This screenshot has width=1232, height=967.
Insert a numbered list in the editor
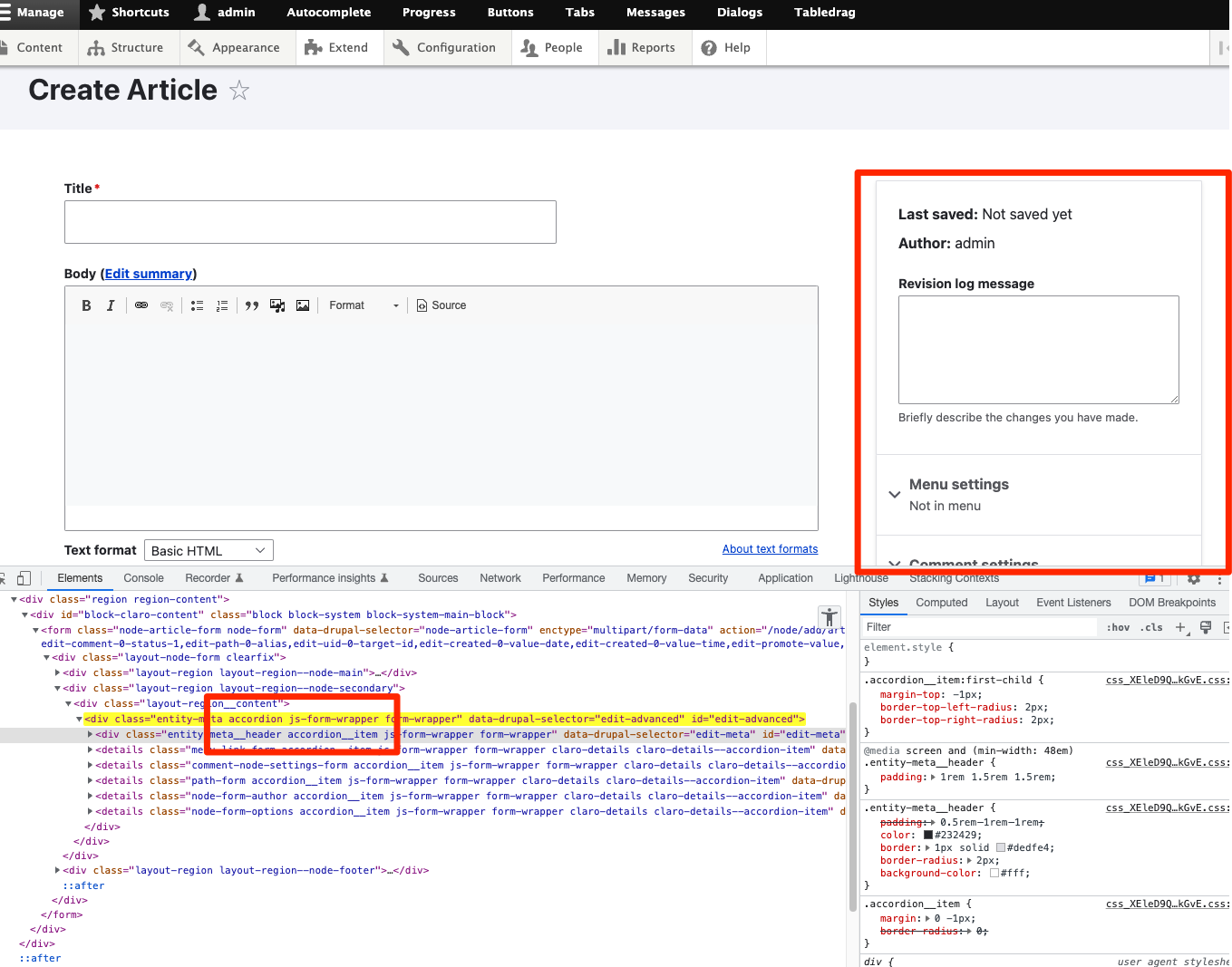[x=222, y=305]
